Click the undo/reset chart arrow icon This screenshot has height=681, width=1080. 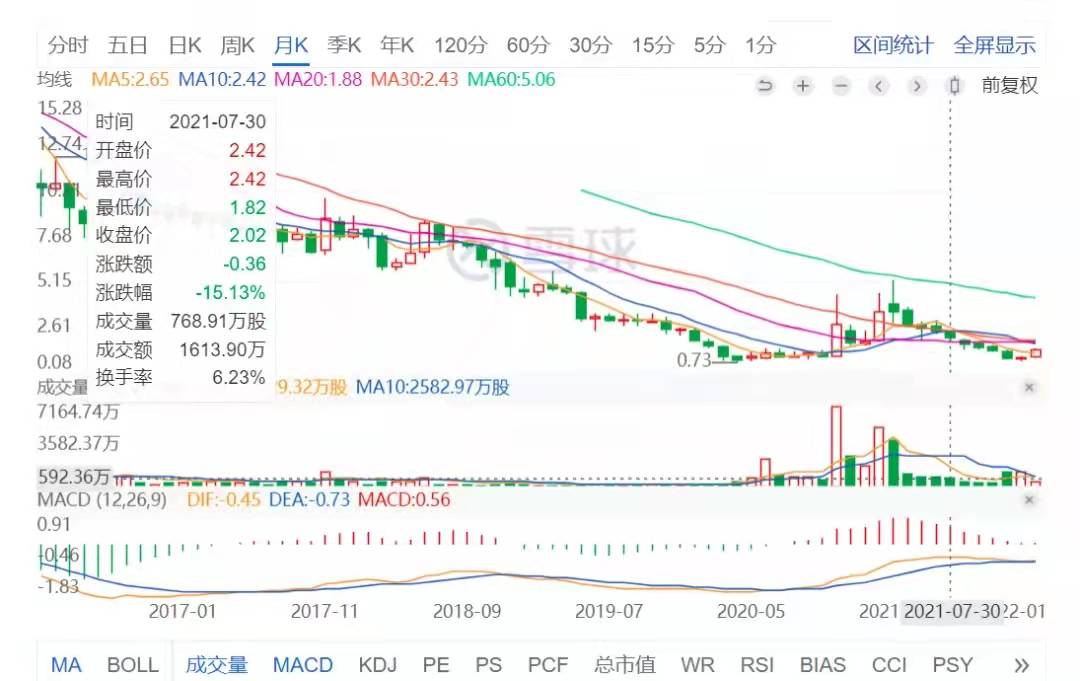click(765, 86)
